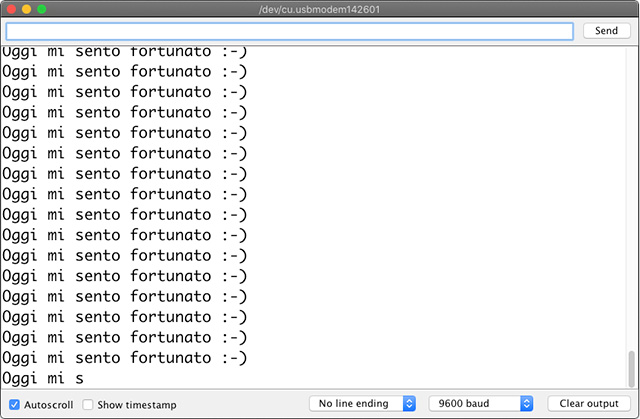Focus the serial message input field

point(289,31)
